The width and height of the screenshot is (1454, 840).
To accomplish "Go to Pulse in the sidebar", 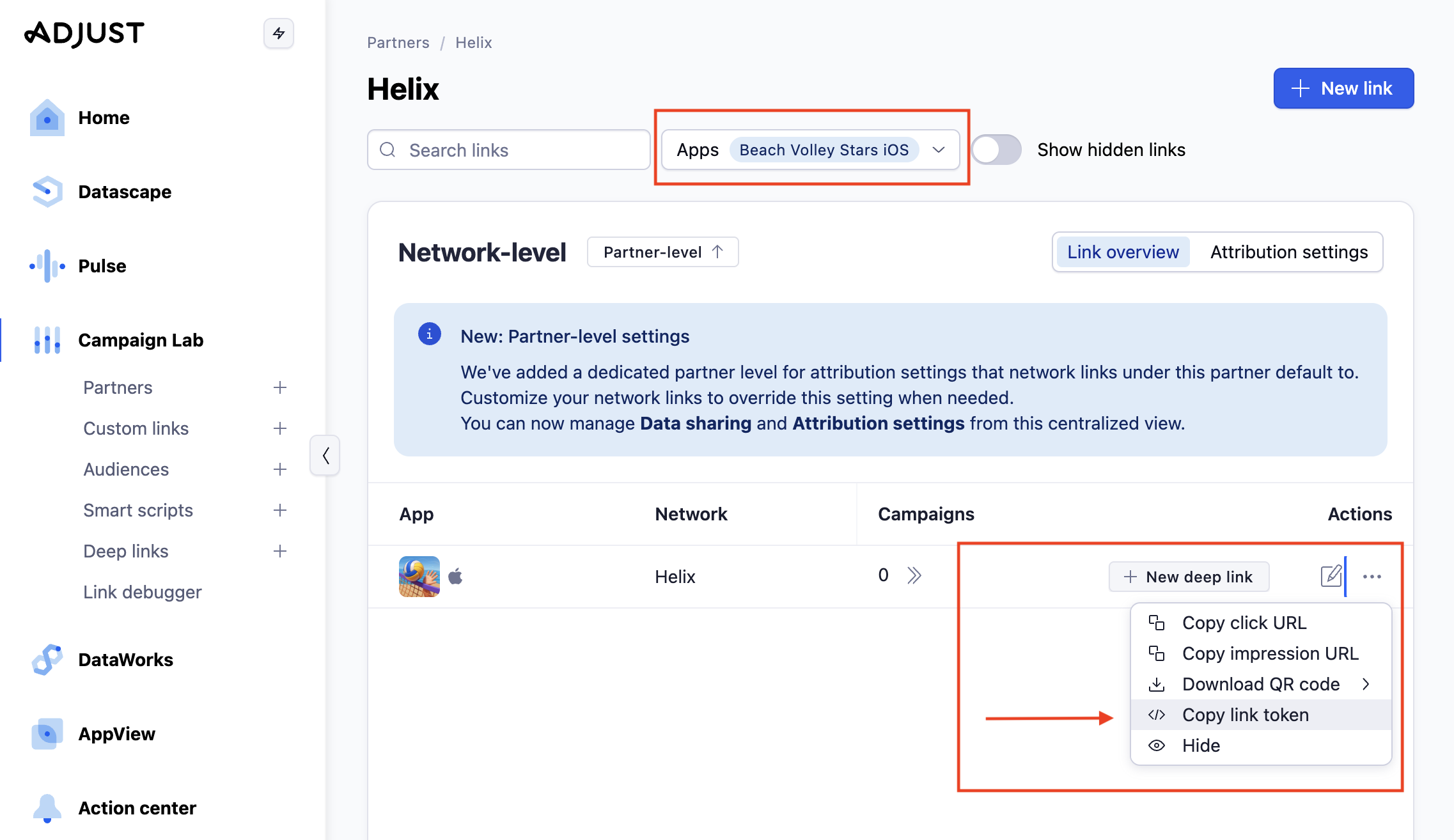I will [x=102, y=266].
